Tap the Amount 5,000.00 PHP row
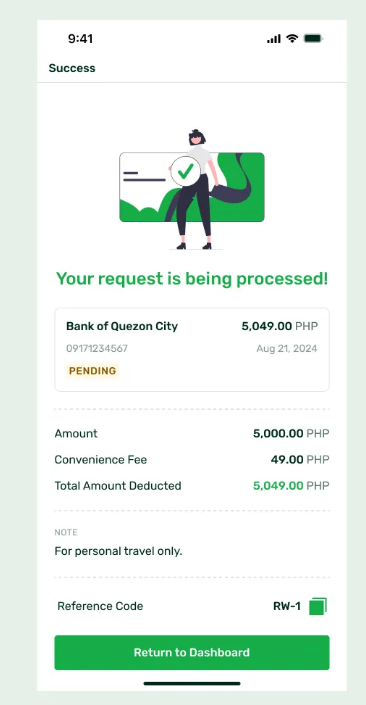 (192, 433)
